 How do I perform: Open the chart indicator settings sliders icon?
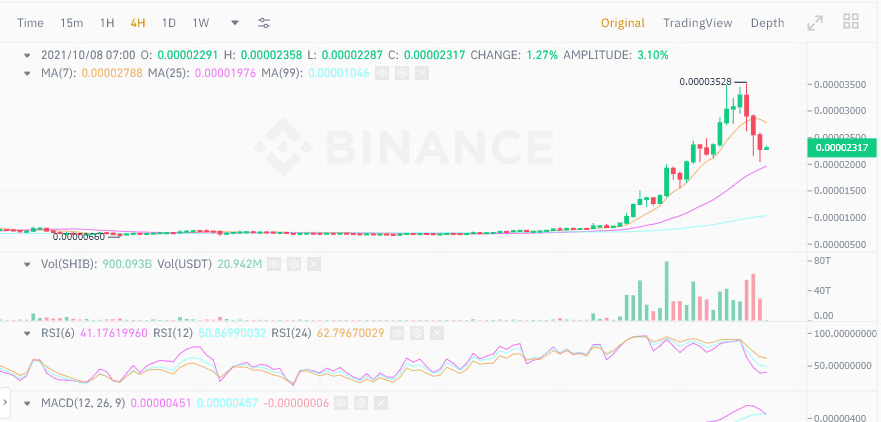264,23
